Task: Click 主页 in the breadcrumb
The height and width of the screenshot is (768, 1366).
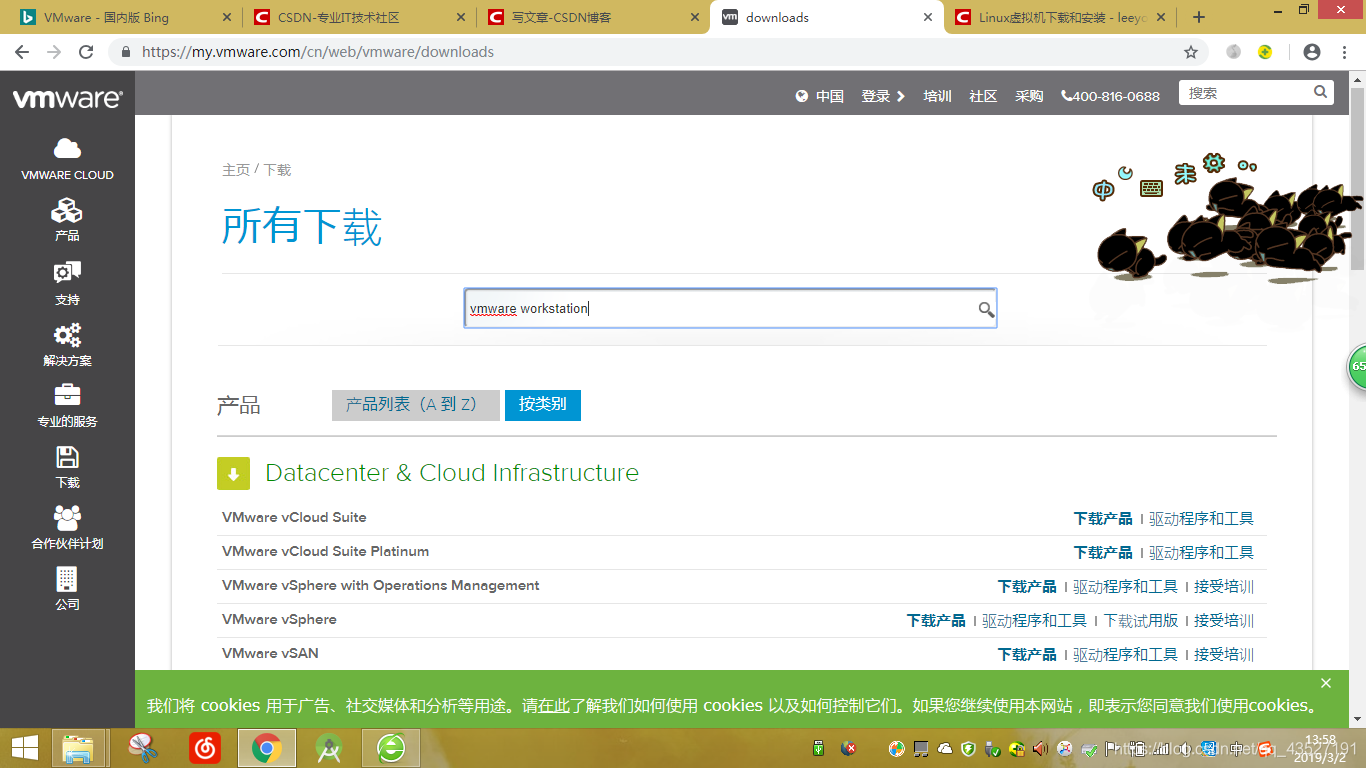Action: [x=236, y=170]
